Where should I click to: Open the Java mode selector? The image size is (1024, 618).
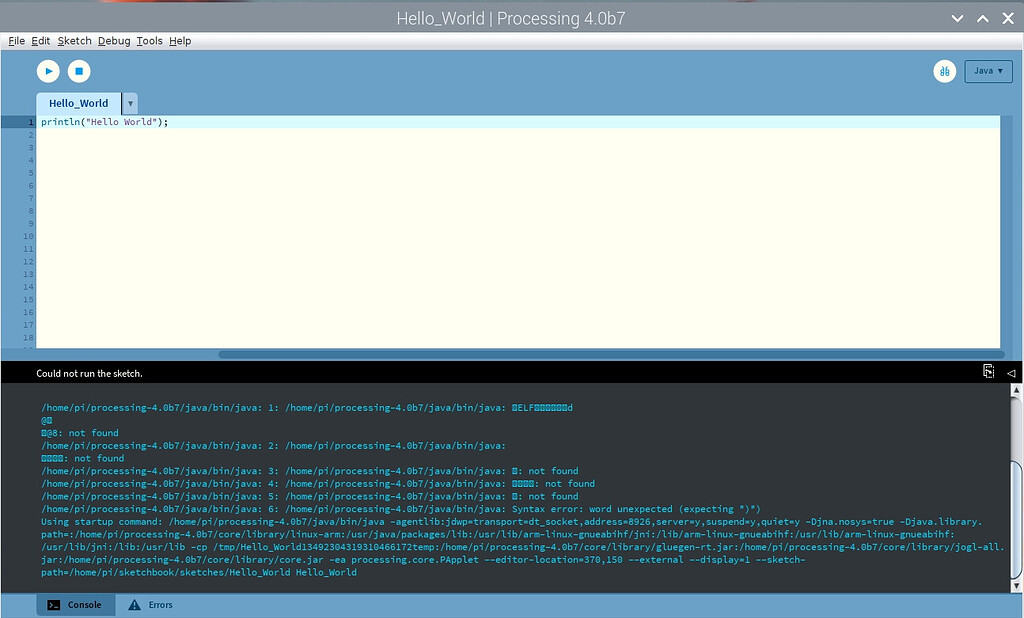tap(988, 71)
